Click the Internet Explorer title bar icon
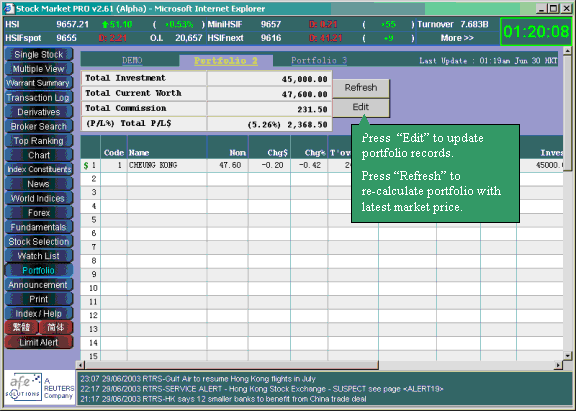The height and width of the screenshot is (411, 576). coord(8,8)
